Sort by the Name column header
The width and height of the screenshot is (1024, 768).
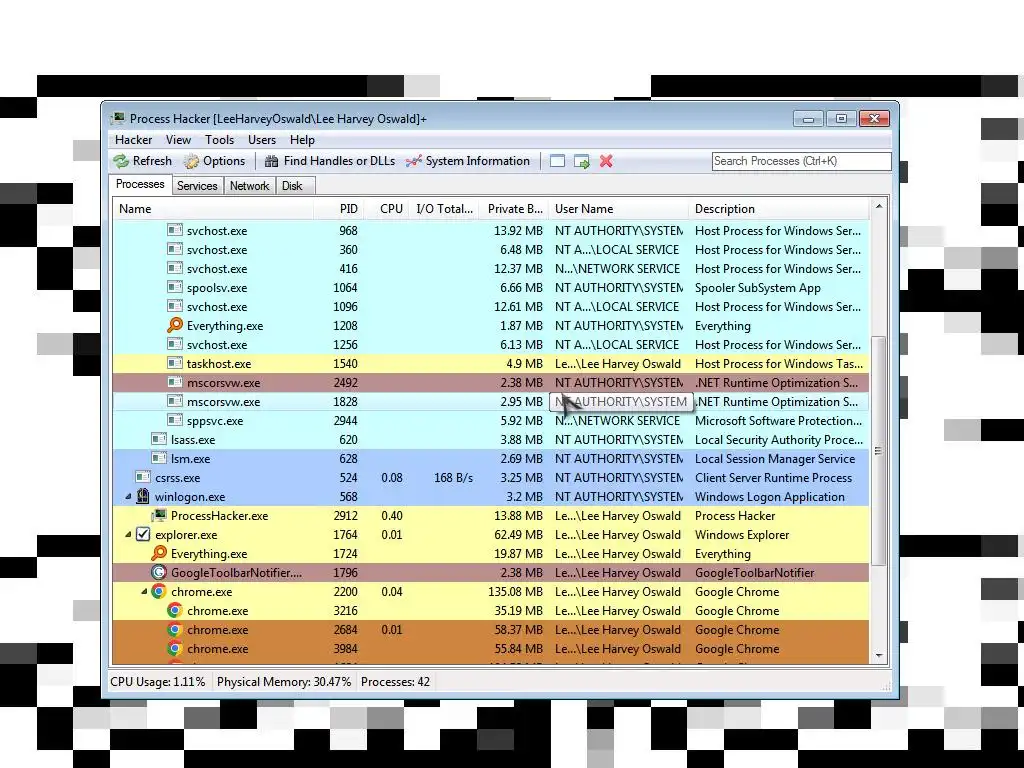click(214, 209)
